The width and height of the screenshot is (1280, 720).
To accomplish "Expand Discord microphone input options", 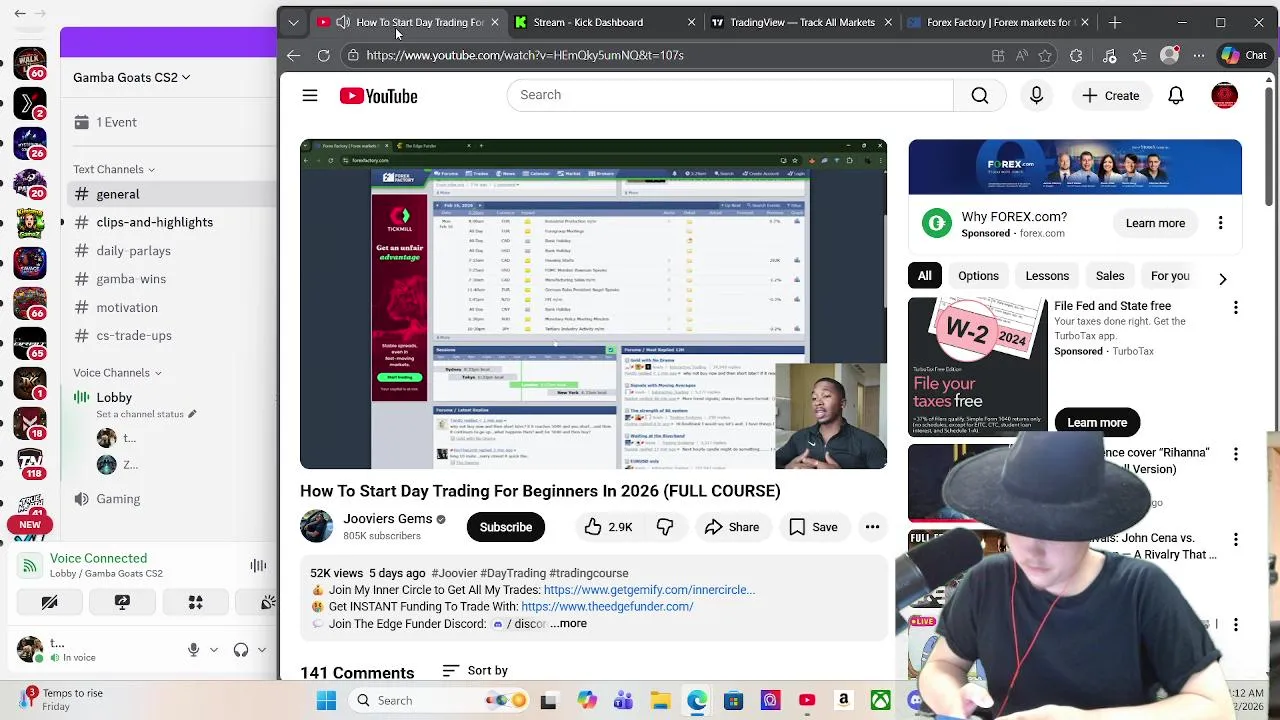I will pyautogui.click(x=214, y=649).
